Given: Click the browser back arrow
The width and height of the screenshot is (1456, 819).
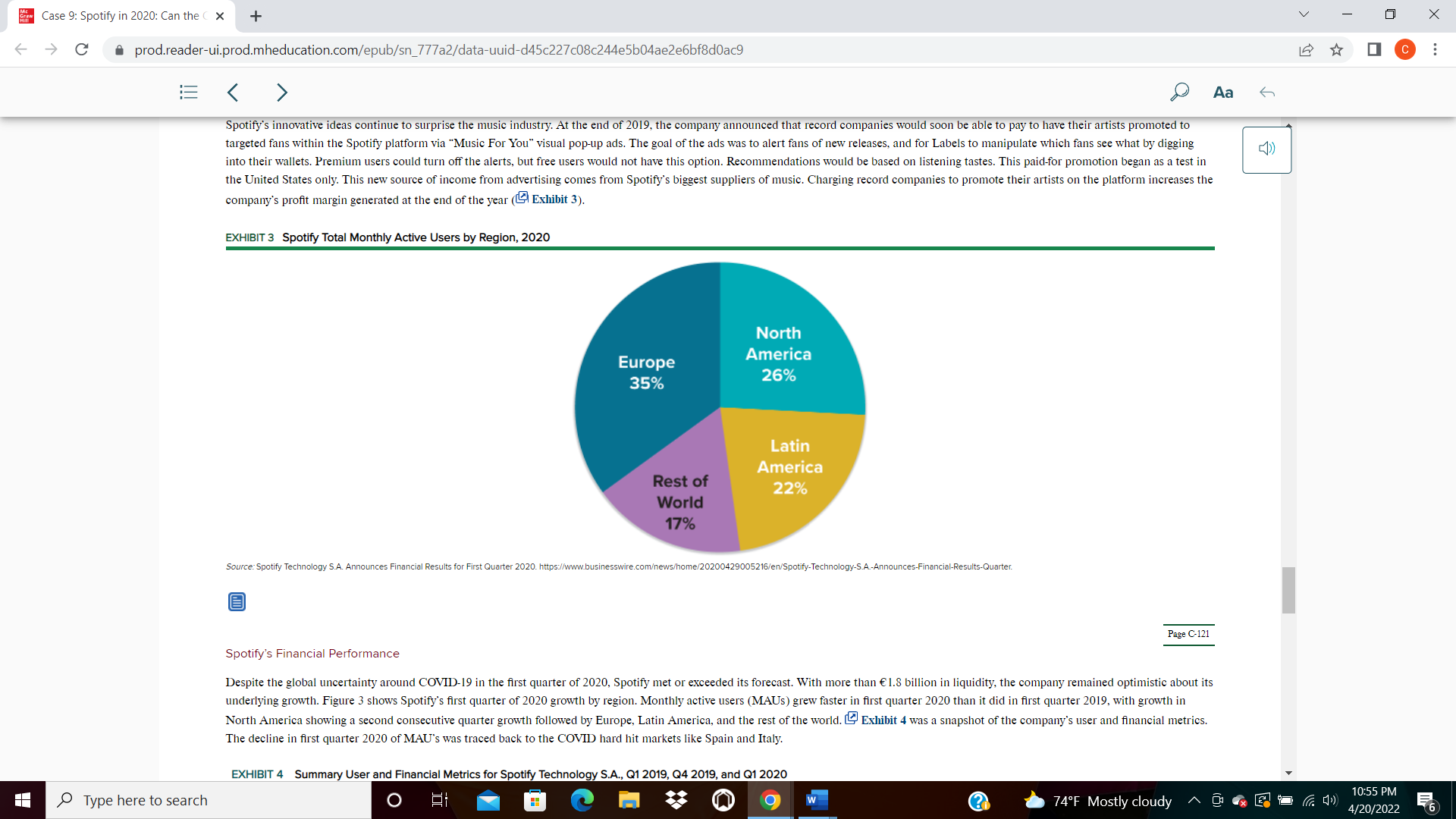Looking at the screenshot, I should click(20, 50).
